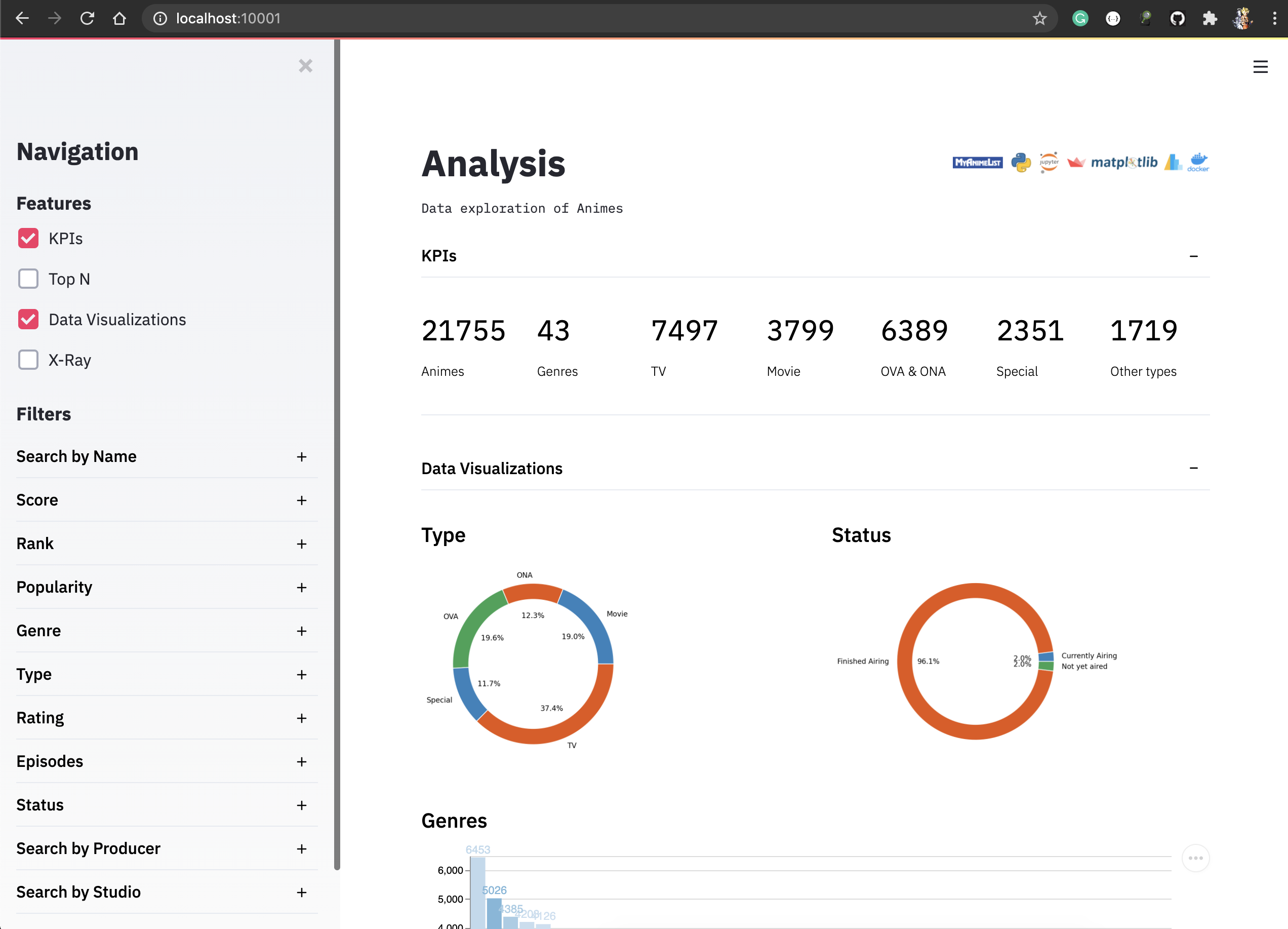
Task: Open the Streamlit hamburger menu
Action: click(1261, 66)
